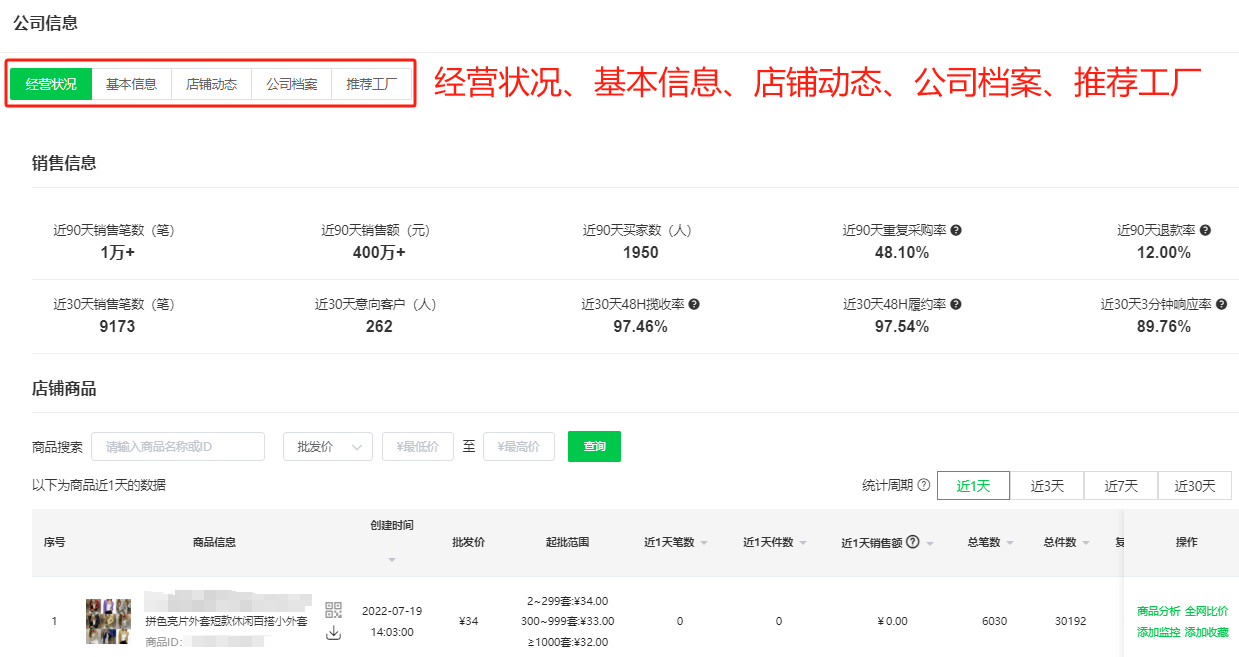
Task: Click the QR code icon for the first product
Action: (x=334, y=609)
